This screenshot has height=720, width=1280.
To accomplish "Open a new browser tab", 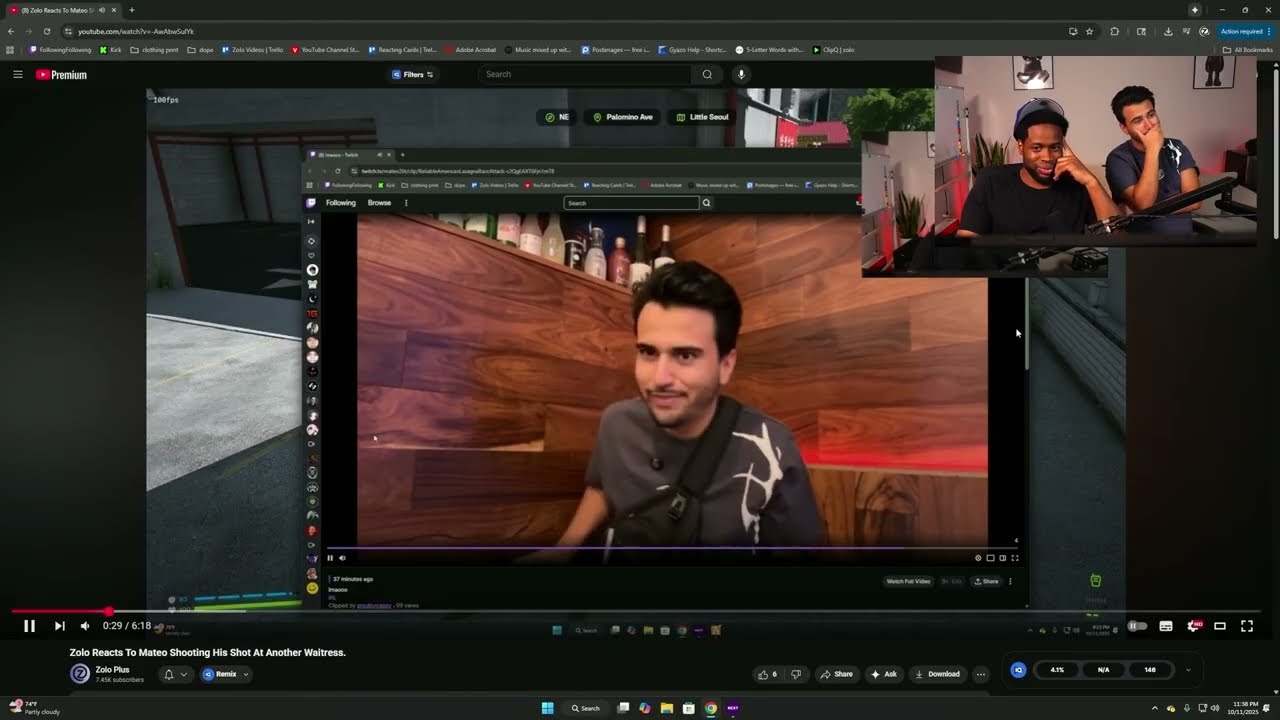I will click(131, 10).
